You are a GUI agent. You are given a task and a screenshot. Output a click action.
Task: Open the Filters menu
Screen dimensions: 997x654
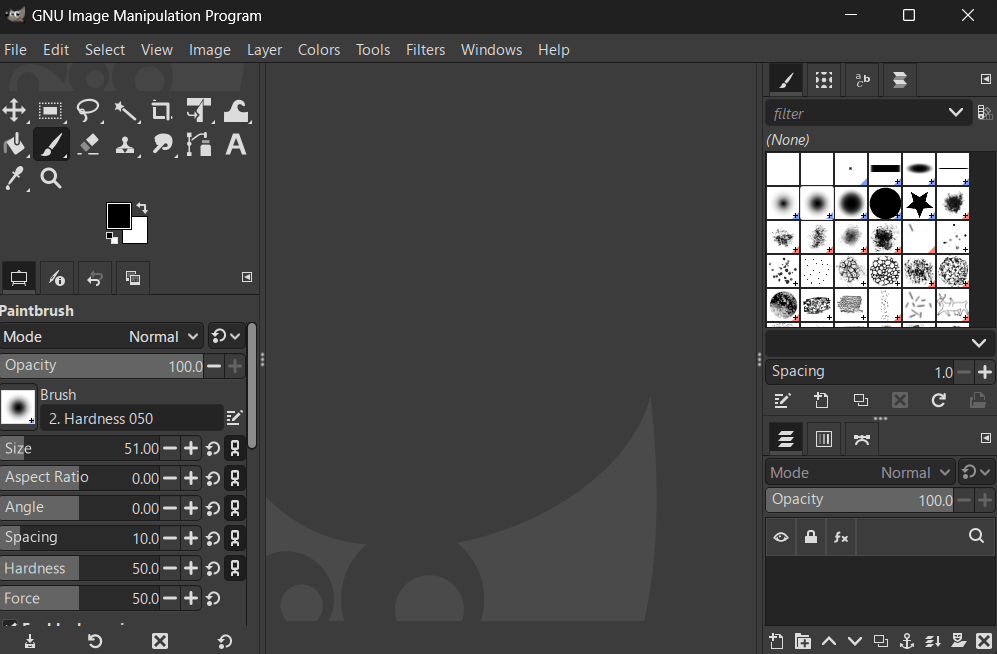(425, 49)
